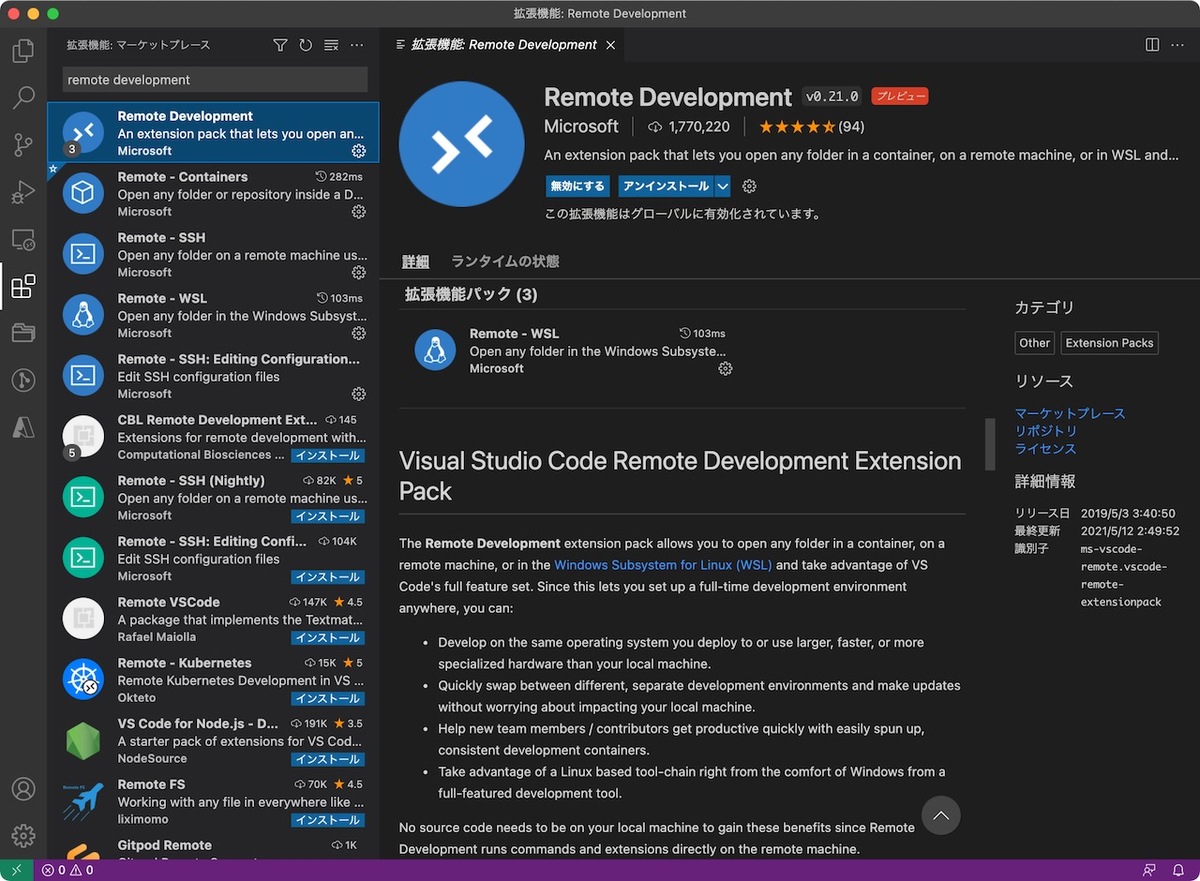Click the remote window indicator in status bar

tap(16, 870)
